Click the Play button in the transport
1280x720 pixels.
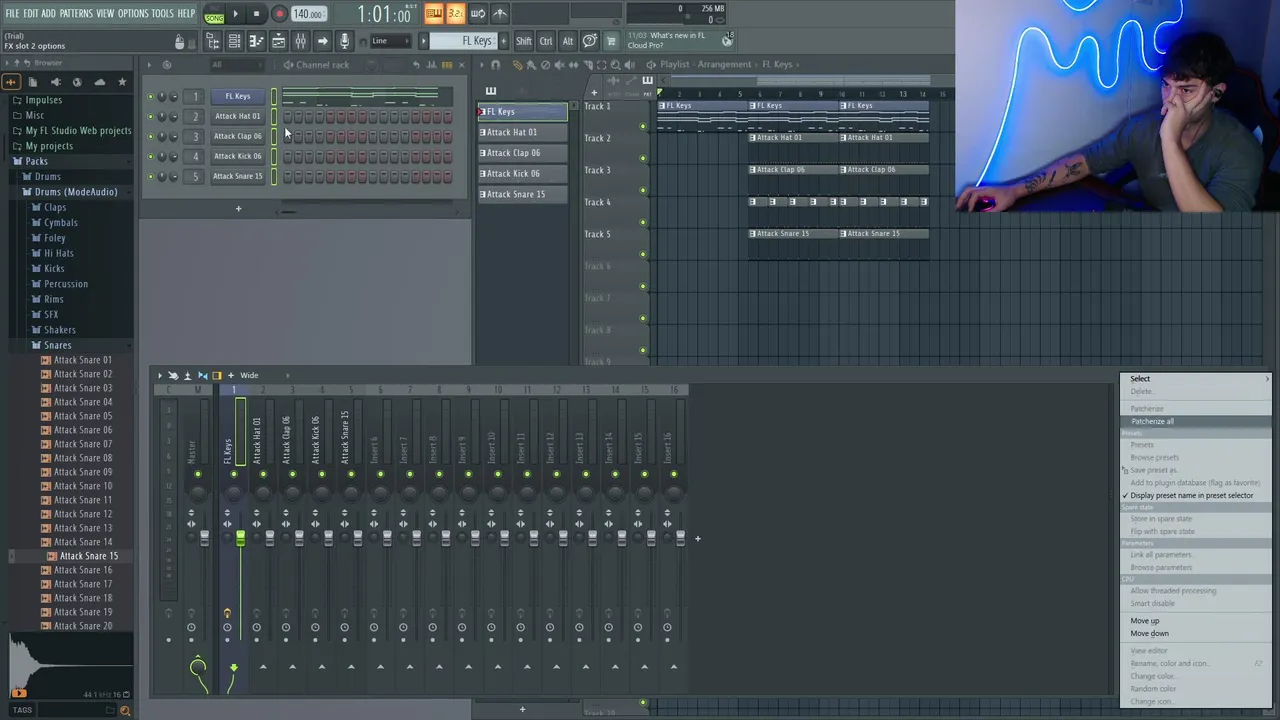tap(236, 14)
